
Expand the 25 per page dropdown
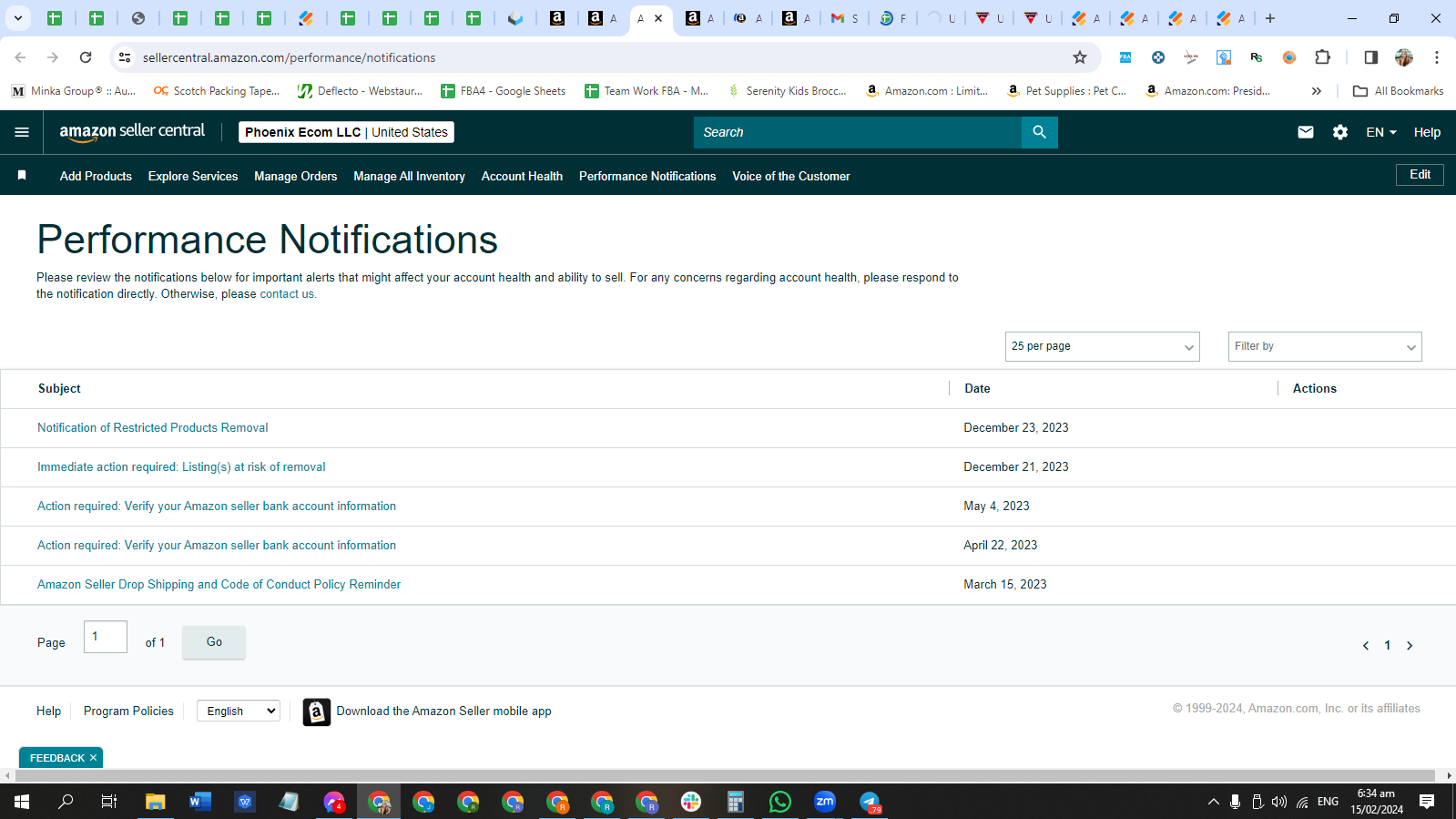[1102, 346]
